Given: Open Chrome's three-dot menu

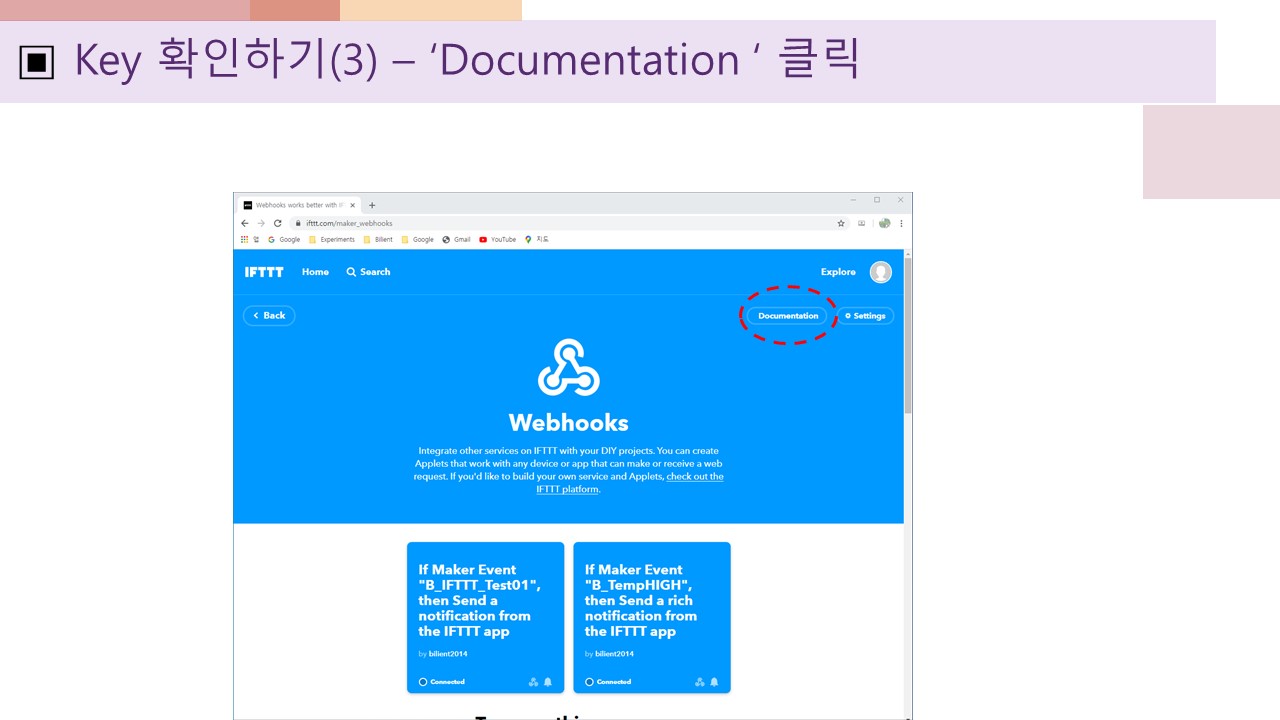Looking at the screenshot, I should pos(901,223).
